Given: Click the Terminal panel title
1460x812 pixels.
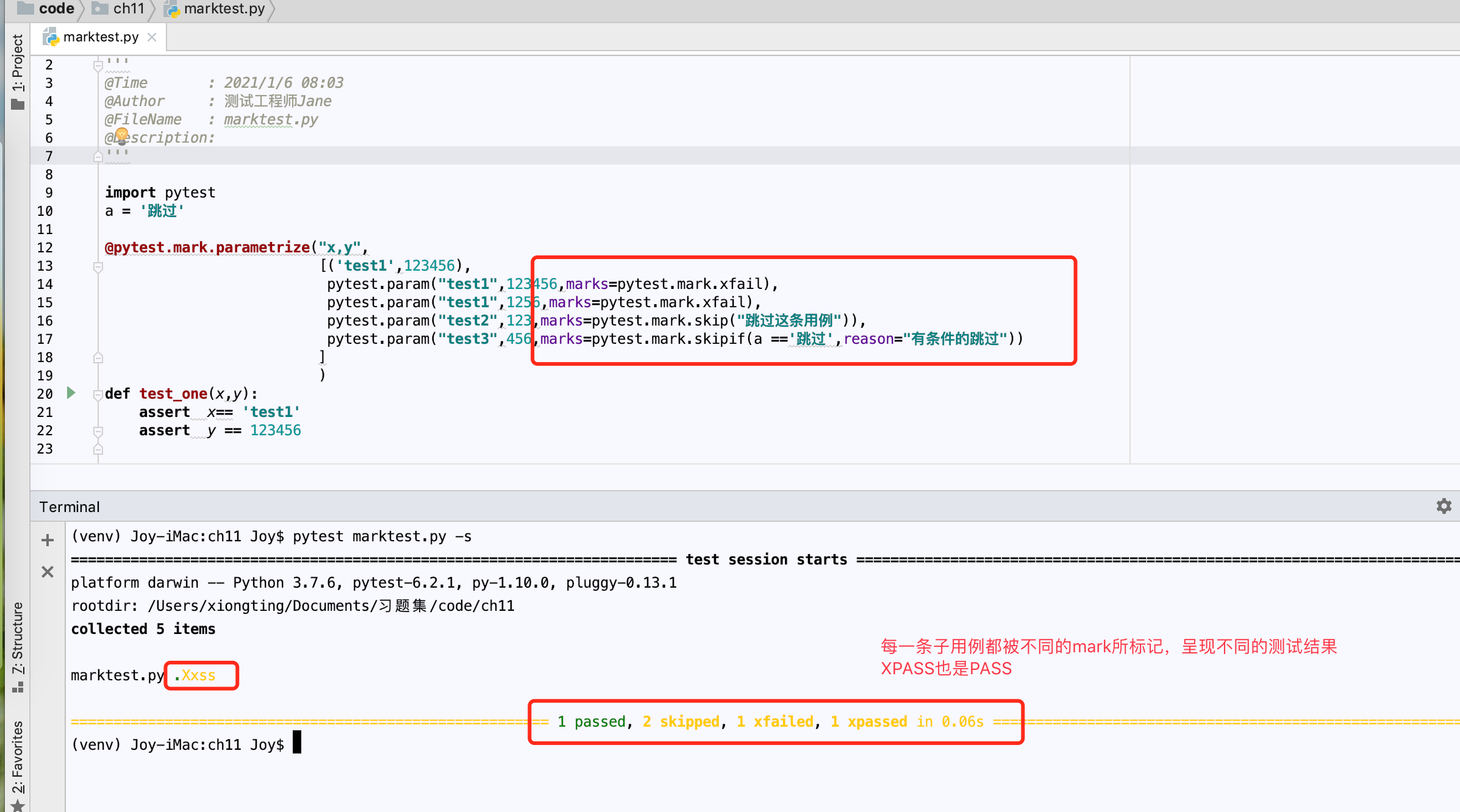Looking at the screenshot, I should [x=70, y=507].
